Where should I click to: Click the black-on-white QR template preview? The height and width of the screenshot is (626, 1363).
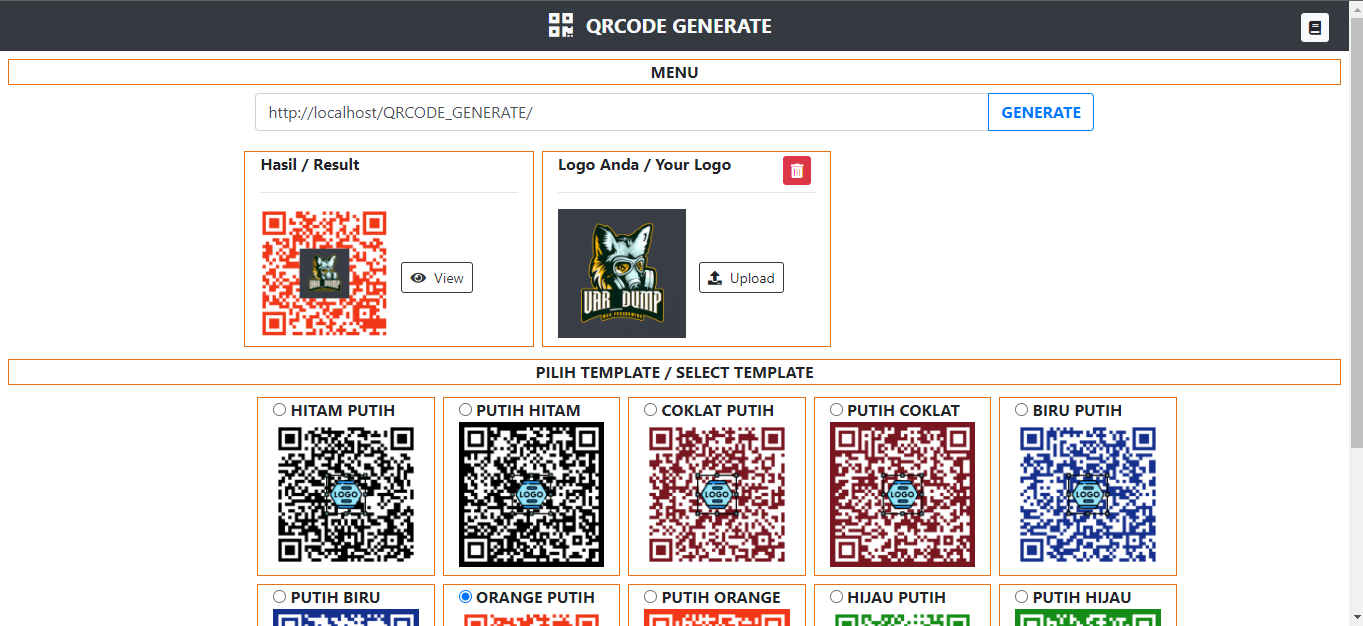pos(346,494)
